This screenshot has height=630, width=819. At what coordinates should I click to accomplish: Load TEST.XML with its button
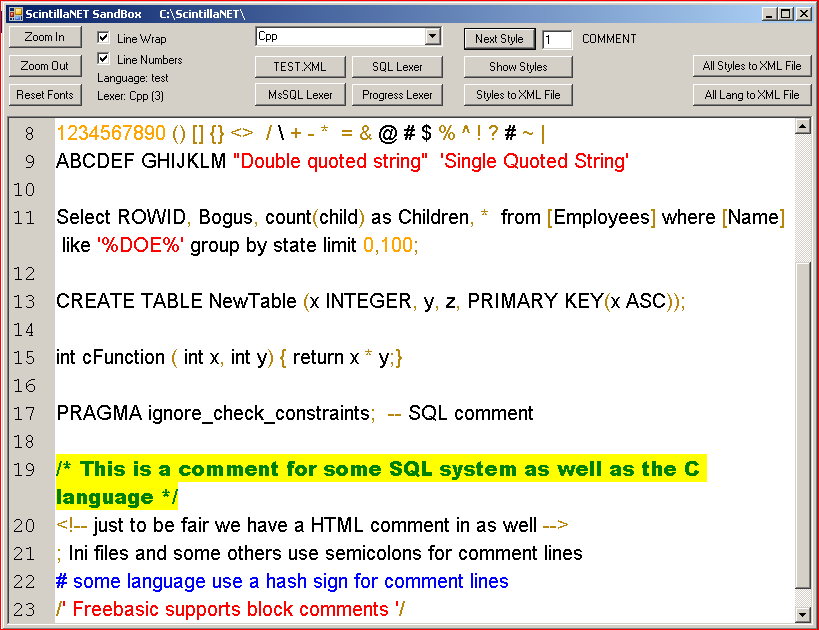coord(300,67)
